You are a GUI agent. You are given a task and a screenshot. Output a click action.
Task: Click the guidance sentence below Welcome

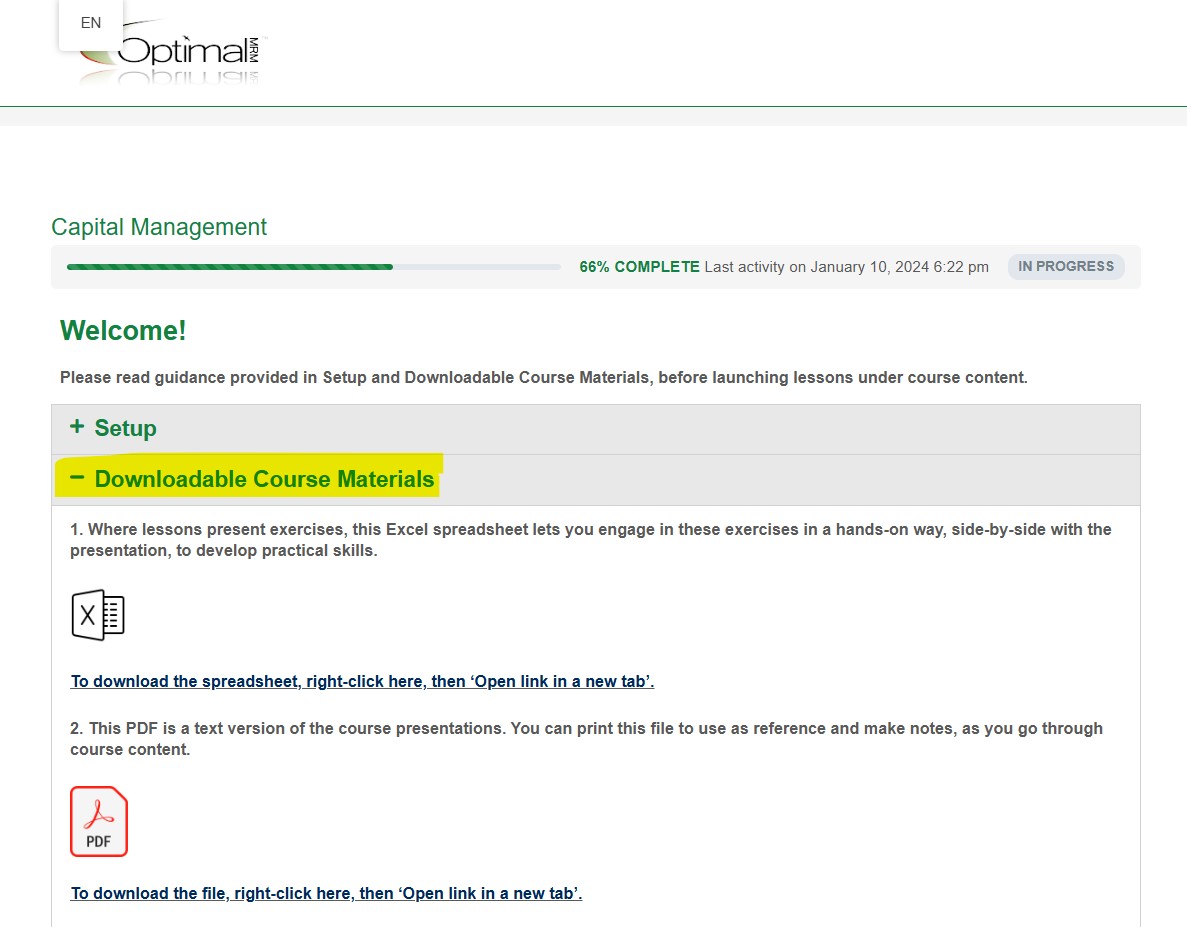pos(543,377)
